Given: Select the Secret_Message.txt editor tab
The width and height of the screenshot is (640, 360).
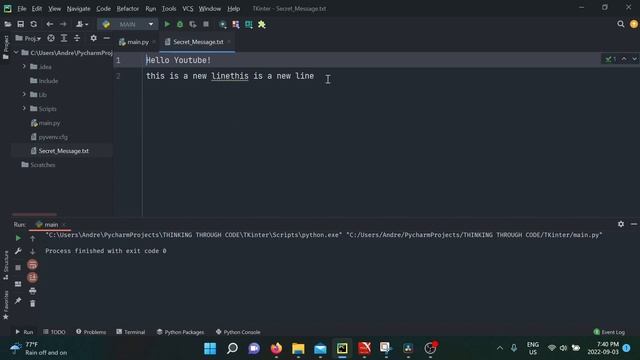Looking at the screenshot, I should [198, 42].
